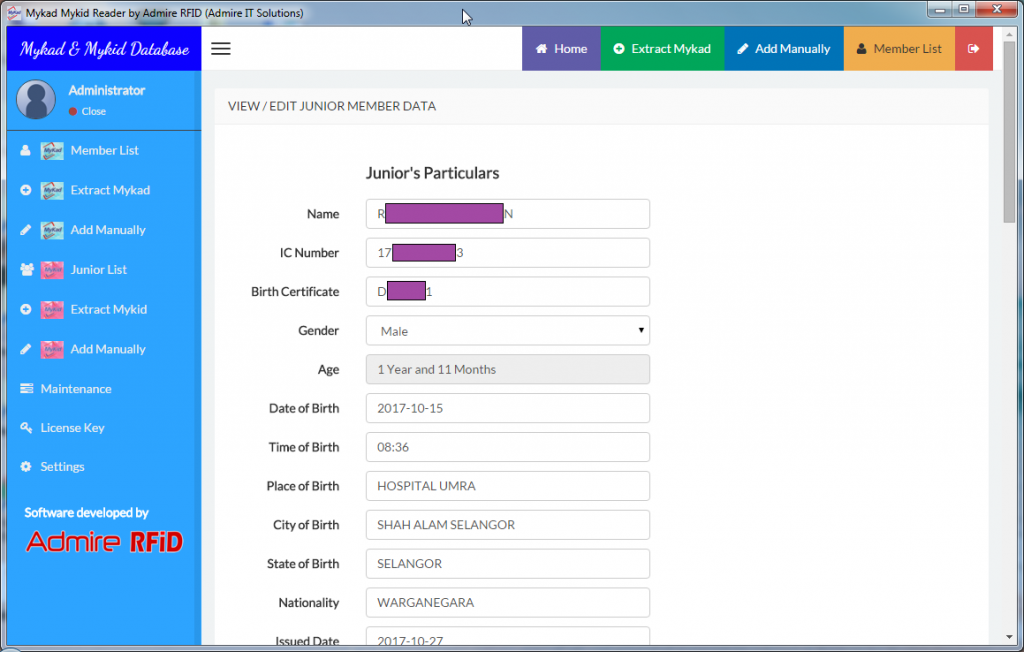This screenshot has height=652, width=1024.
Task: Open Junior List in the sidebar
Action: point(98,270)
